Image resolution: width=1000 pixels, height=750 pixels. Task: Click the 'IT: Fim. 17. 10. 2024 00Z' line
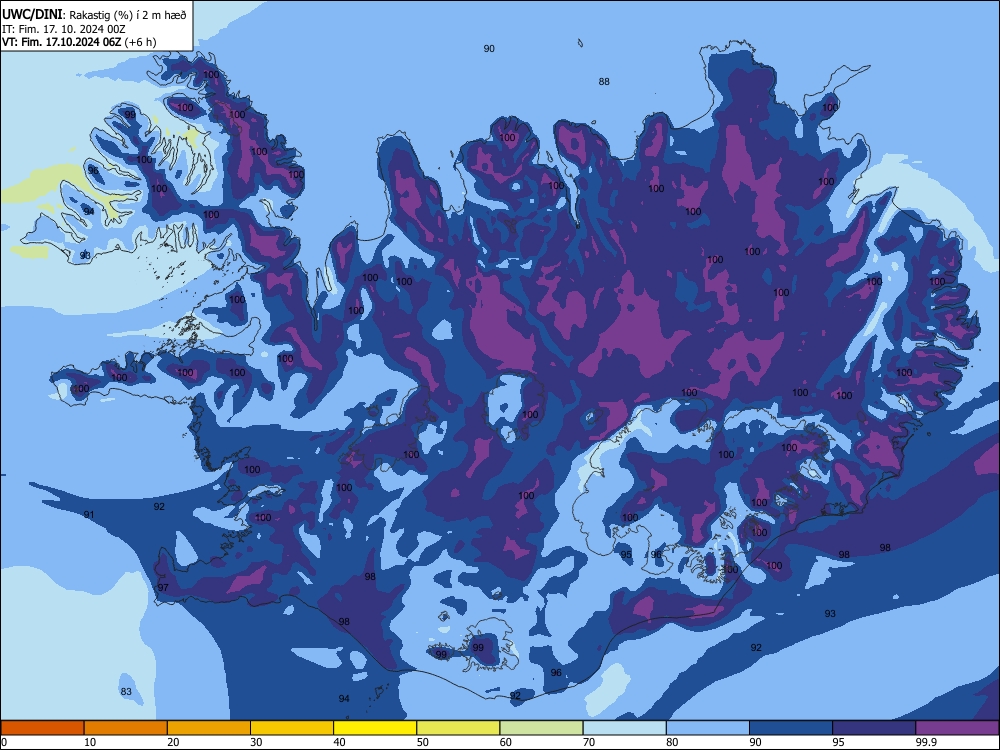click(64, 29)
